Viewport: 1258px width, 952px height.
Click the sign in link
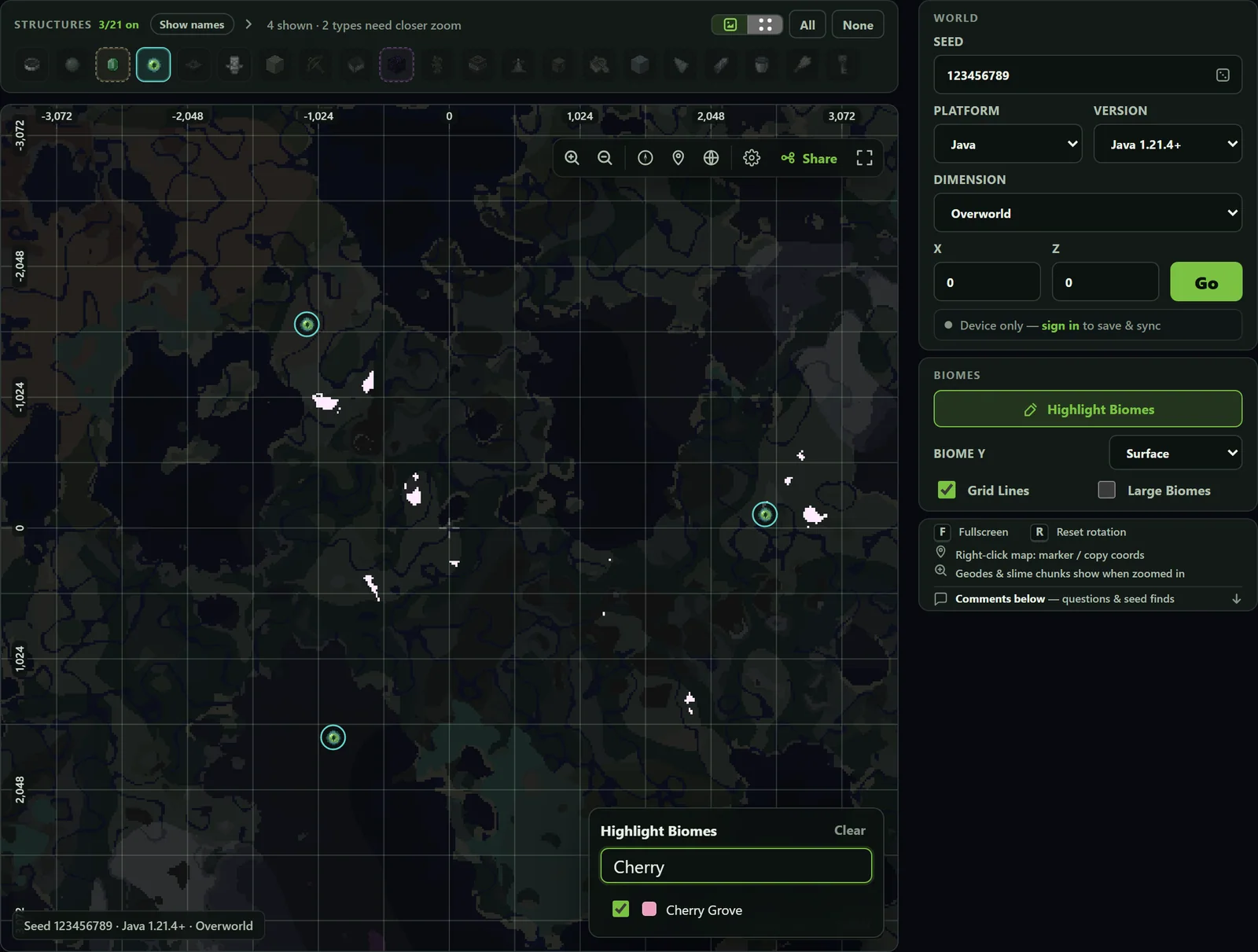point(1060,325)
